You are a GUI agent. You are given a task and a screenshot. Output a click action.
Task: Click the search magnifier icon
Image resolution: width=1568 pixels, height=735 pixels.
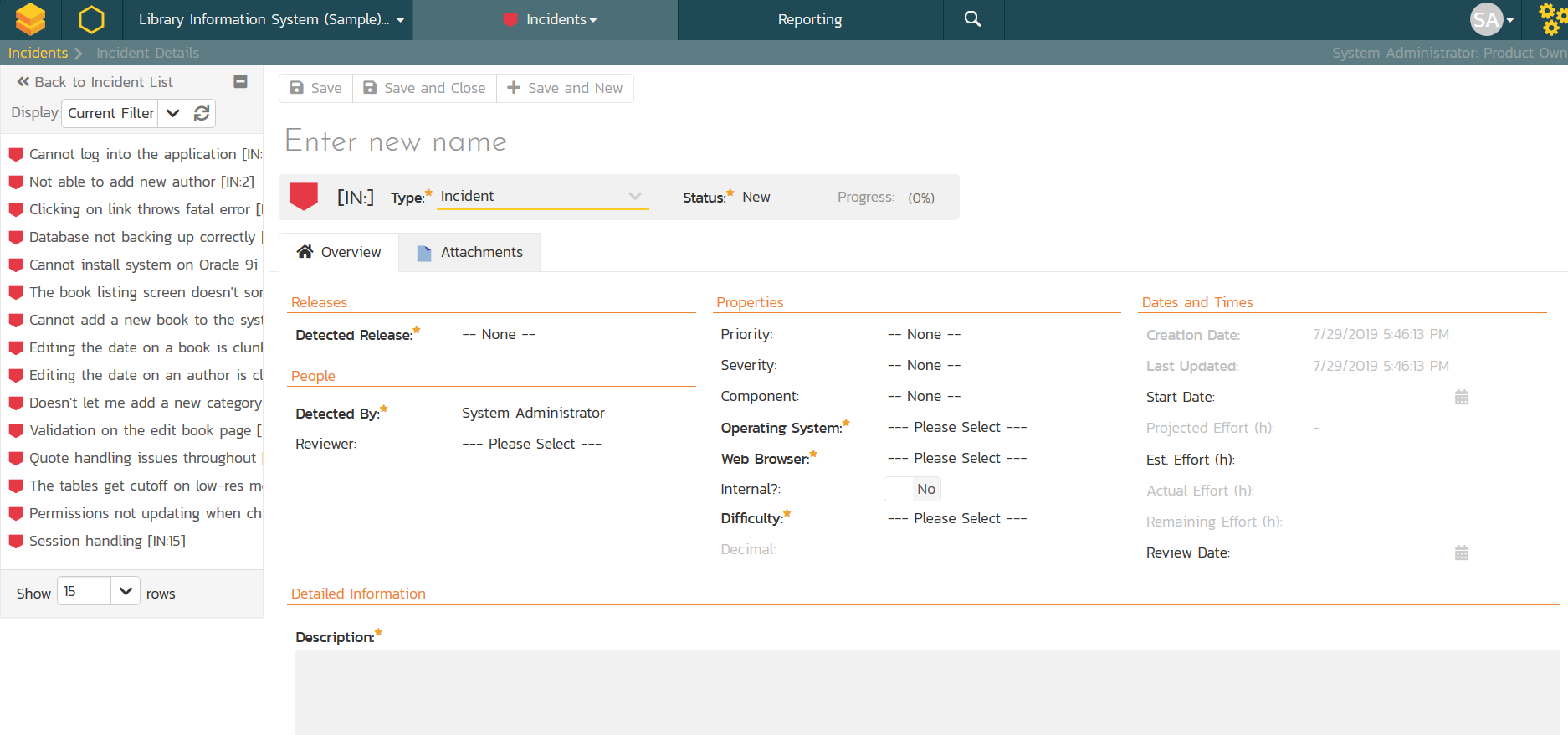(972, 19)
